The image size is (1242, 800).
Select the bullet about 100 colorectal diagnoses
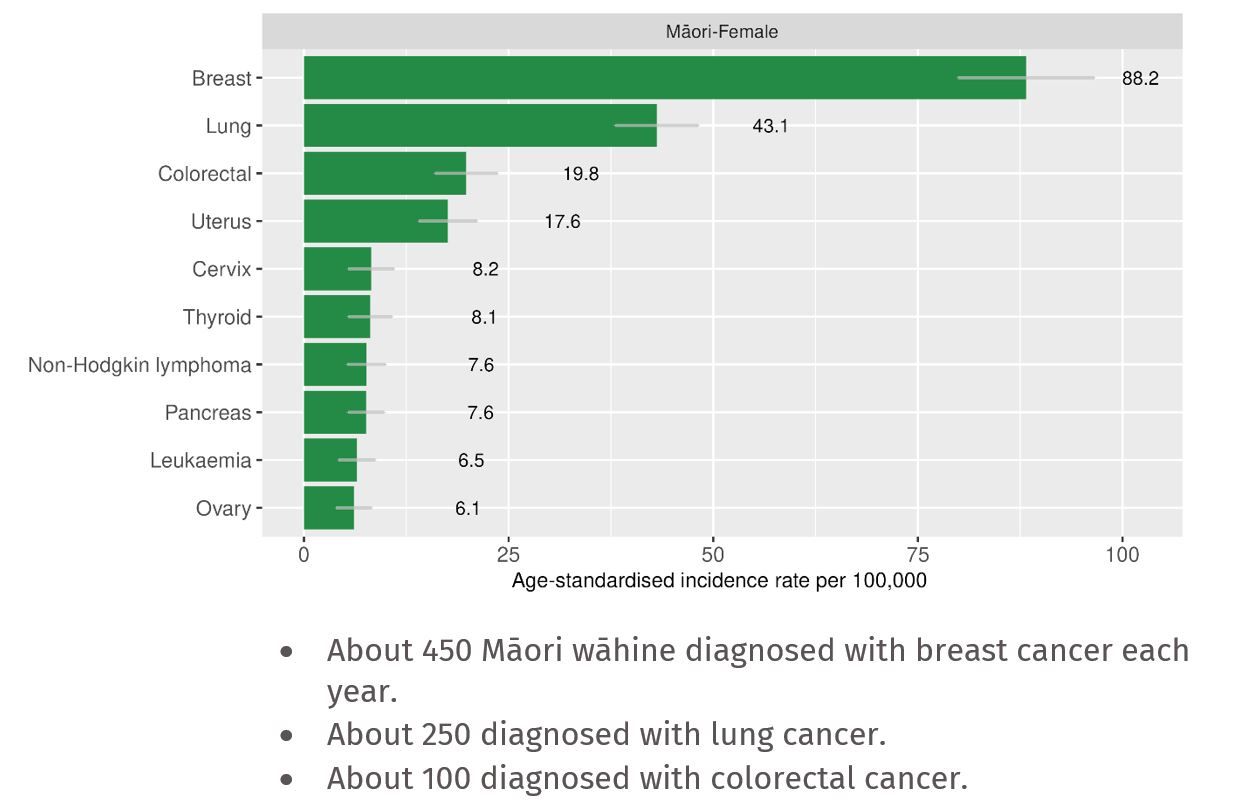[x=647, y=778]
